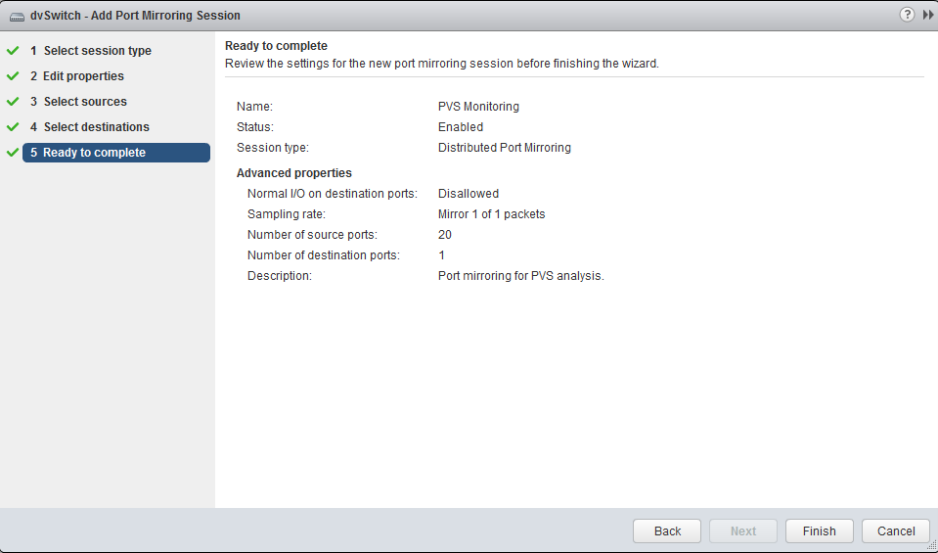Click the Finish button
Screen dimensions: 938x553
pos(819,531)
